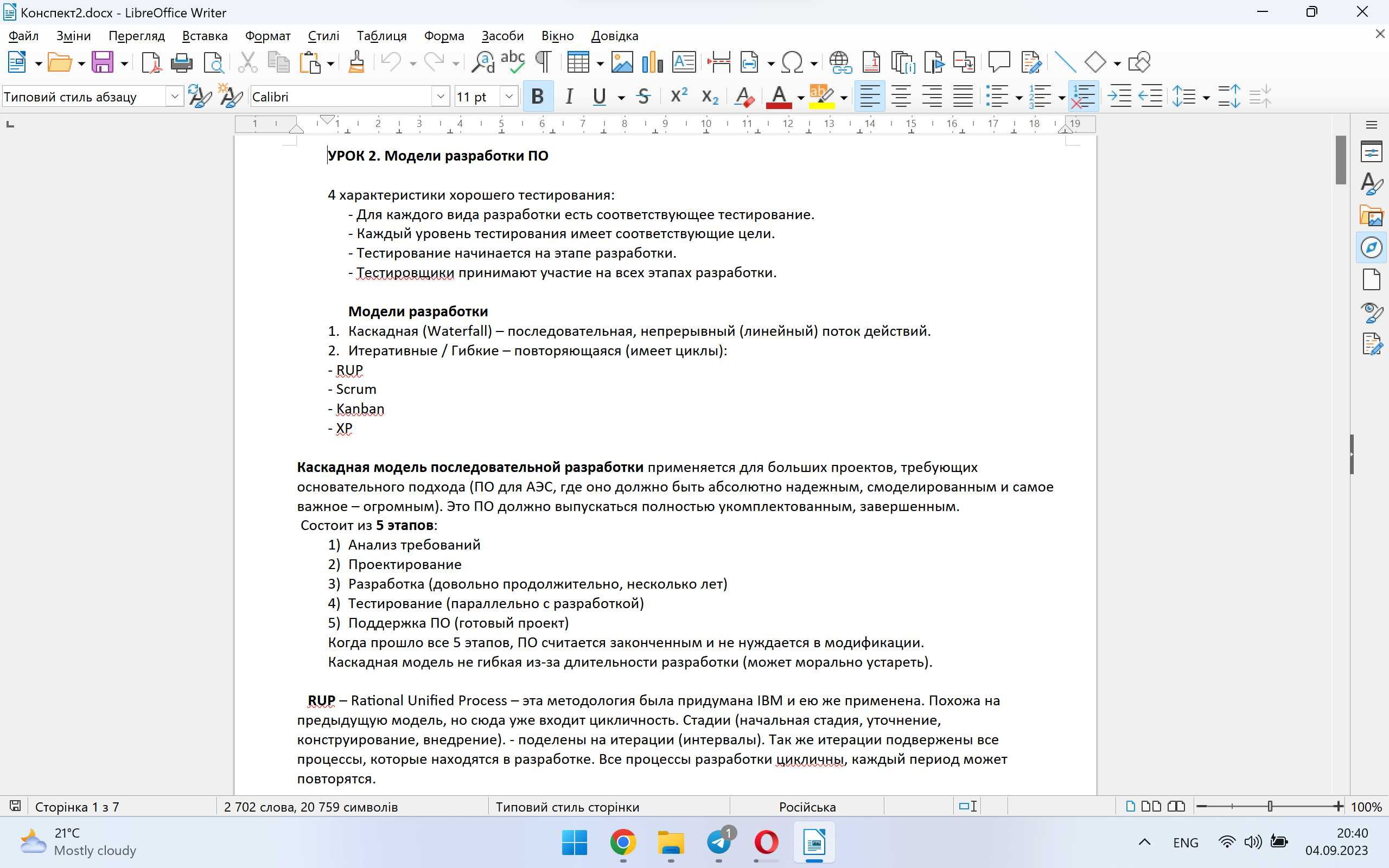The height and width of the screenshot is (868, 1389).
Task: Open the unordered list dropdown arrow
Action: [1019, 98]
